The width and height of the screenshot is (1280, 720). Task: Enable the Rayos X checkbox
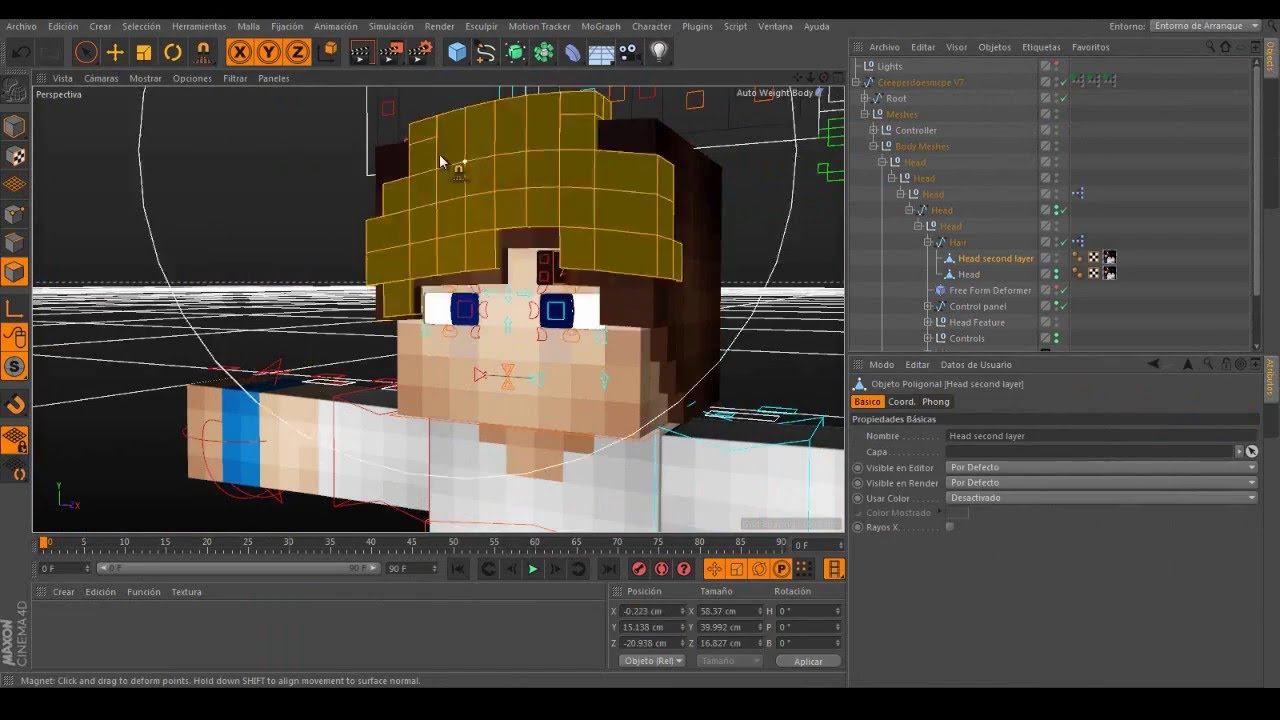tap(949, 527)
